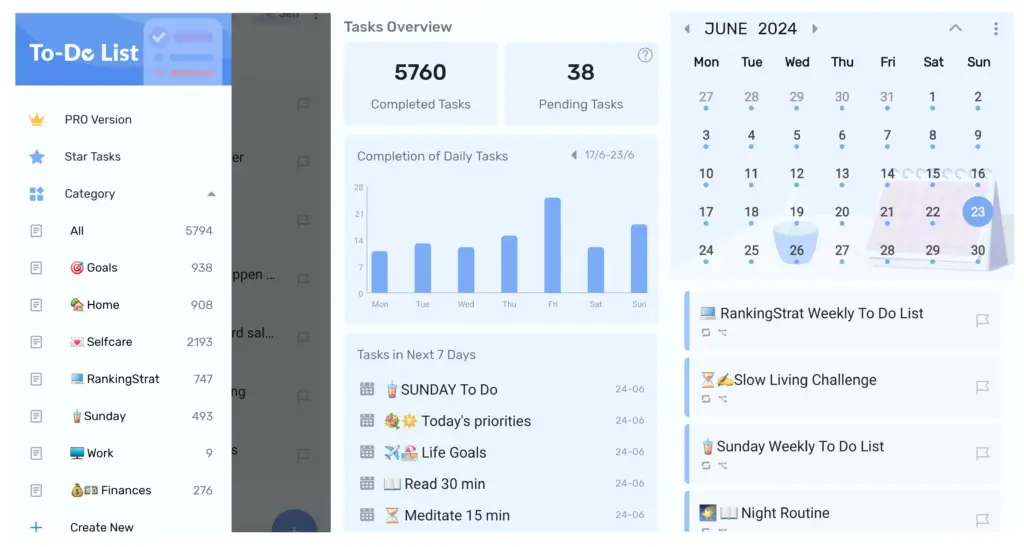Select June 26 in the calendar

click(x=796, y=251)
